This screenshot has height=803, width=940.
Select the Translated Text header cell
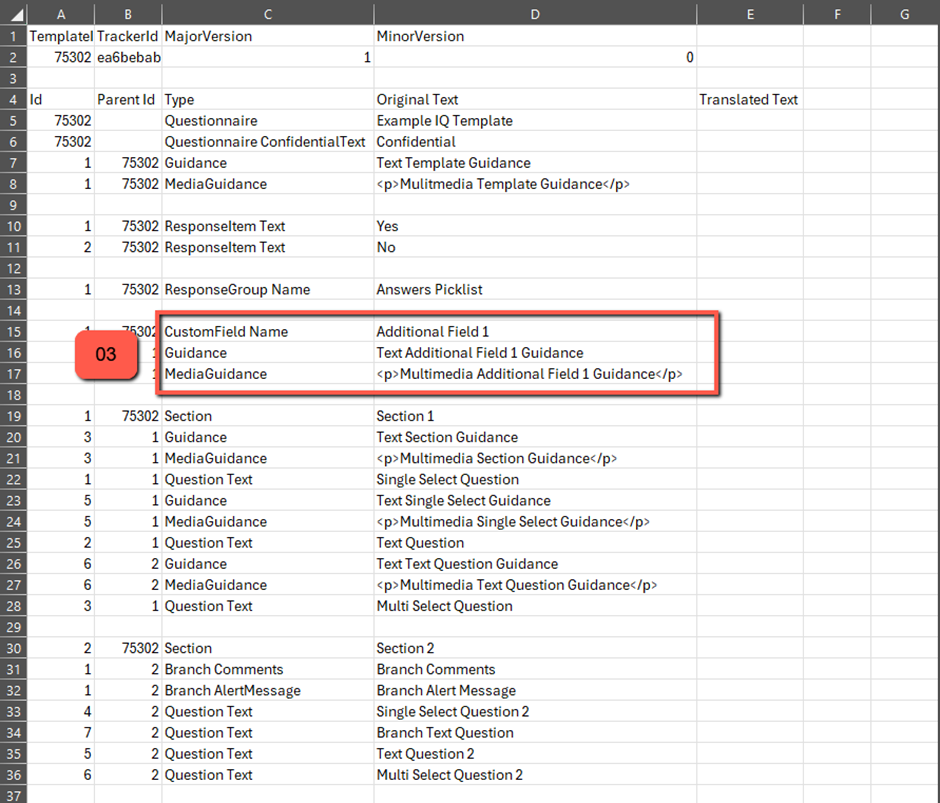pyautogui.click(x=748, y=100)
